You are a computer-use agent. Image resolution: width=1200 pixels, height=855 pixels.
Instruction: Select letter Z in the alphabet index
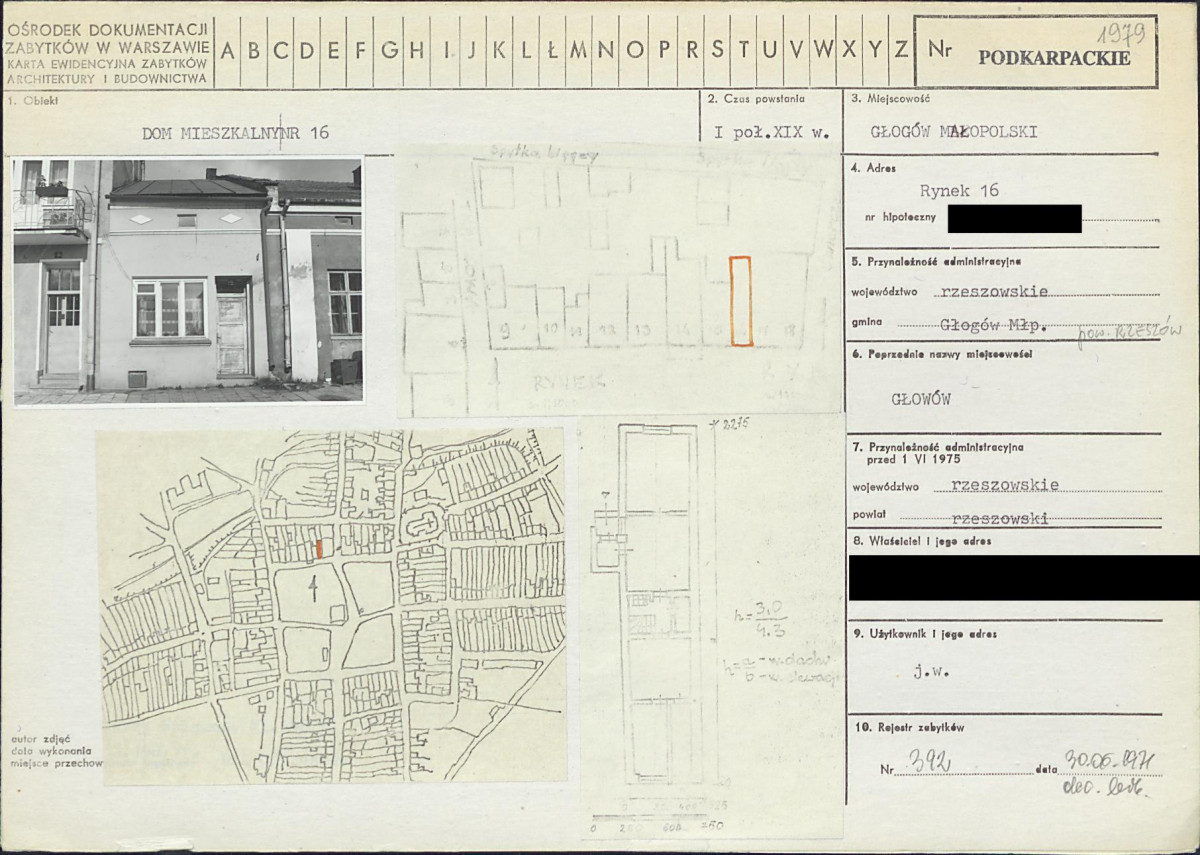tap(900, 50)
